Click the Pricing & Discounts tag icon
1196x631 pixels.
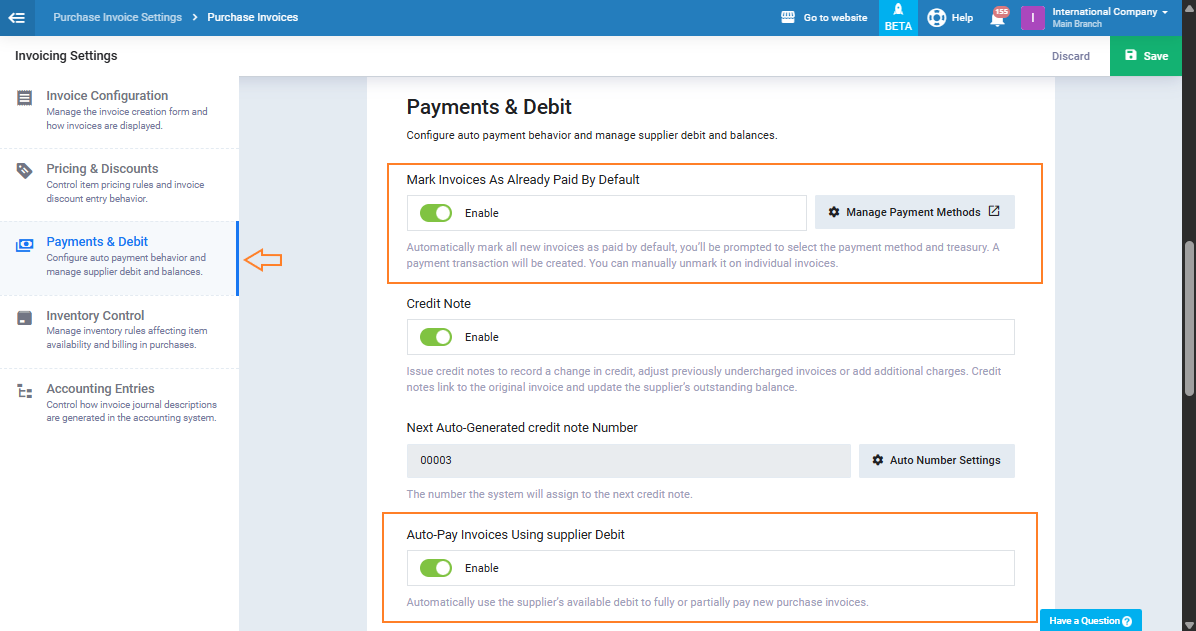tap(25, 171)
